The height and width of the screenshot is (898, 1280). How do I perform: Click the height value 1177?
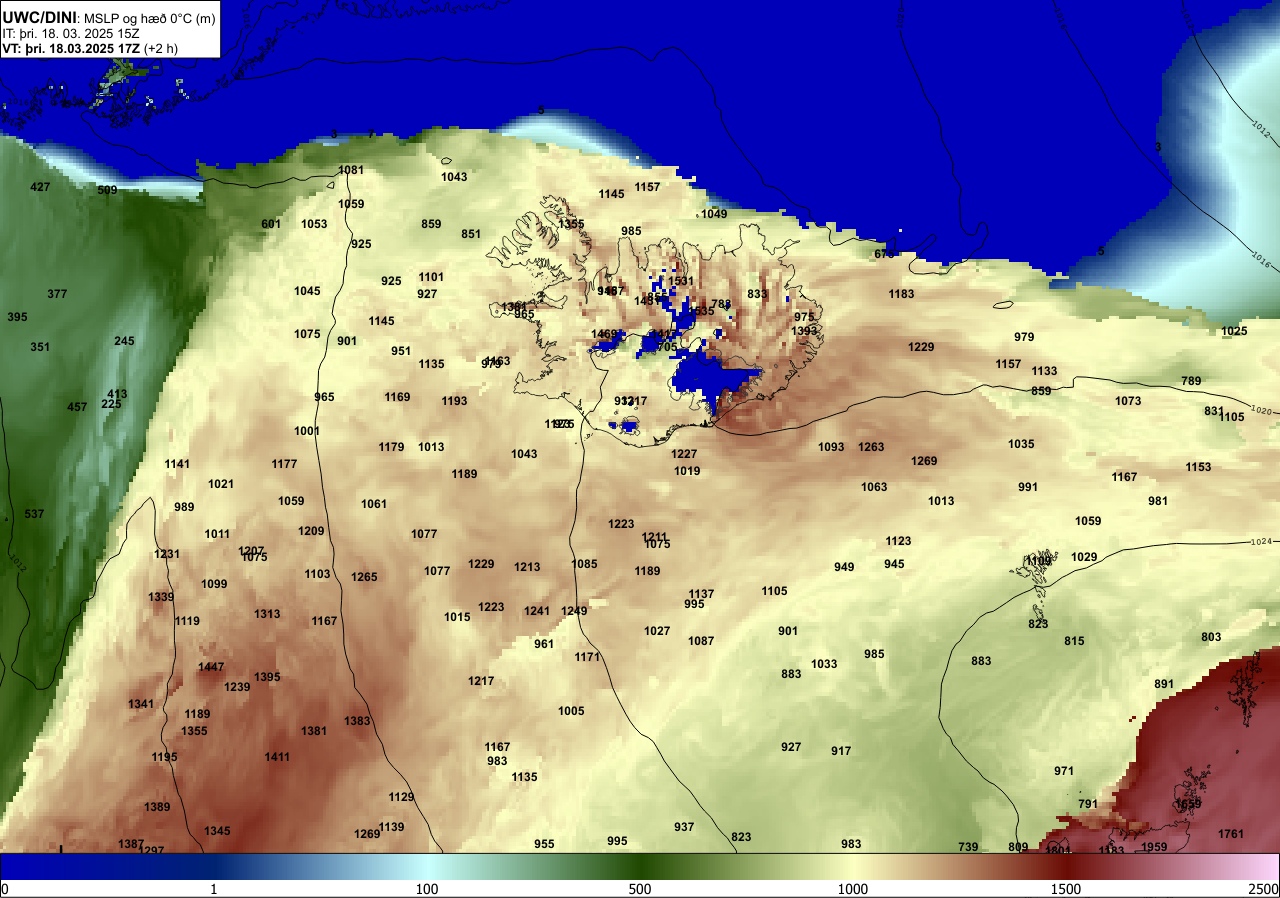(284, 464)
